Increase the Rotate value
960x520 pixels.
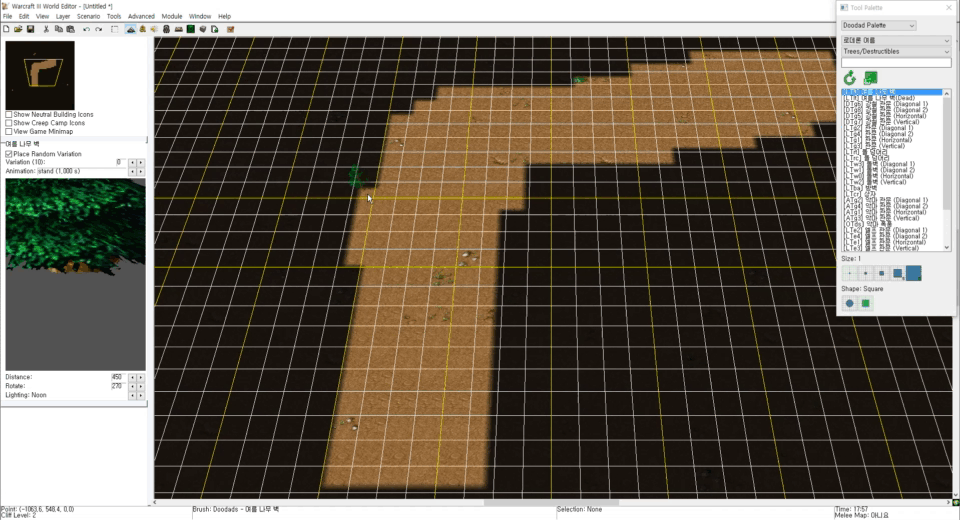click(141, 386)
